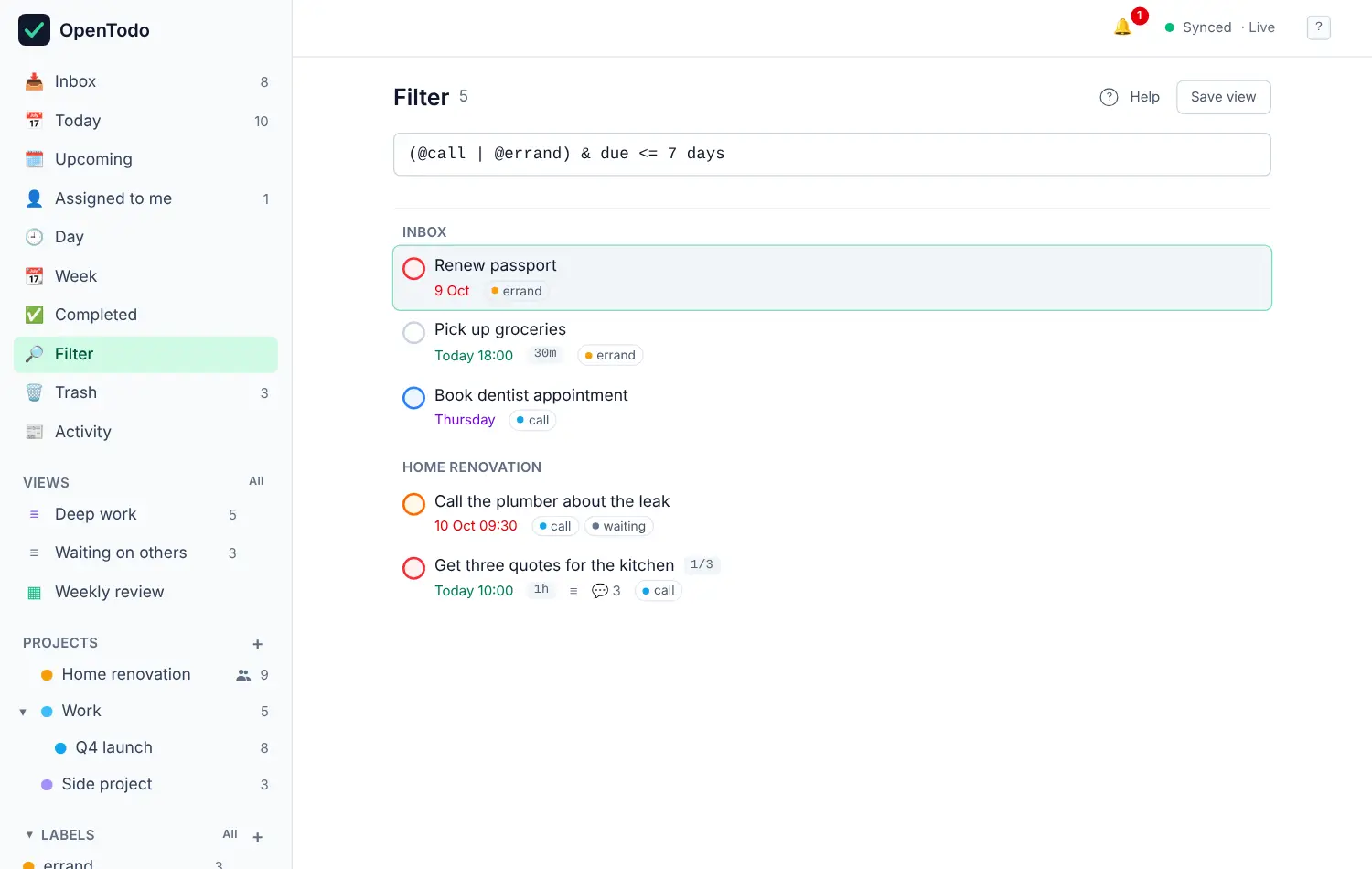Click the 1/3 subtask progress badge
Image resolution: width=1372 pixels, height=869 pixels.
point(702,565)
